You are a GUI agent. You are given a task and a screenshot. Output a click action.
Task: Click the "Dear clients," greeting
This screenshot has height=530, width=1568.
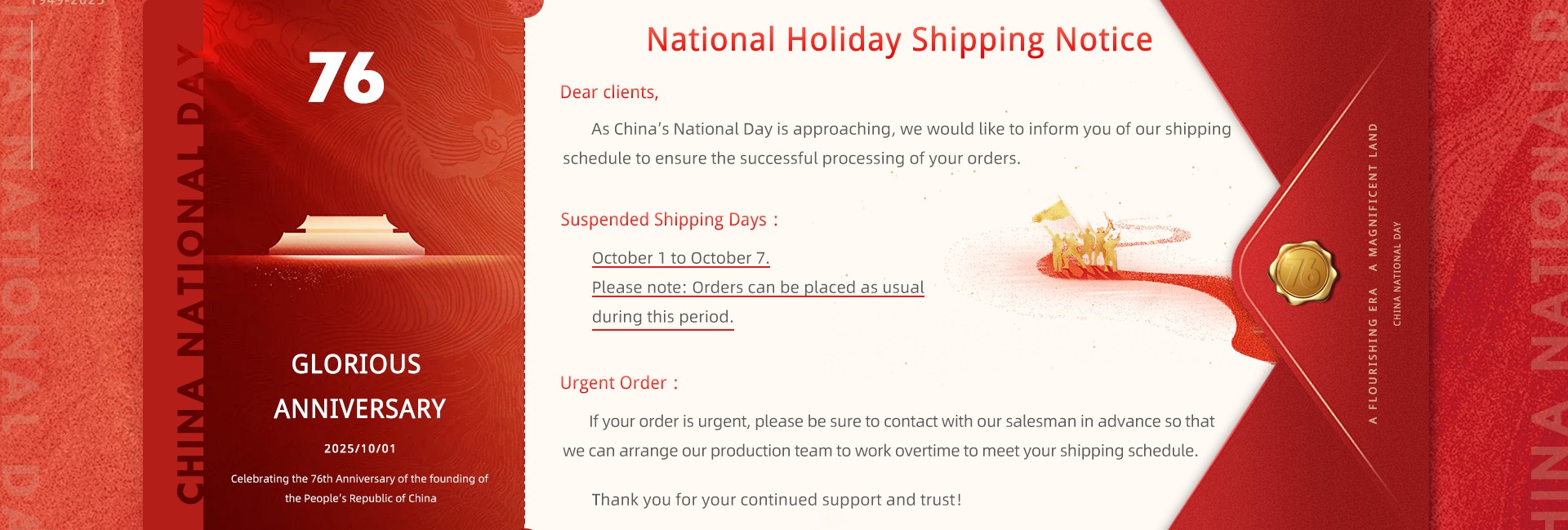point(608,93)
